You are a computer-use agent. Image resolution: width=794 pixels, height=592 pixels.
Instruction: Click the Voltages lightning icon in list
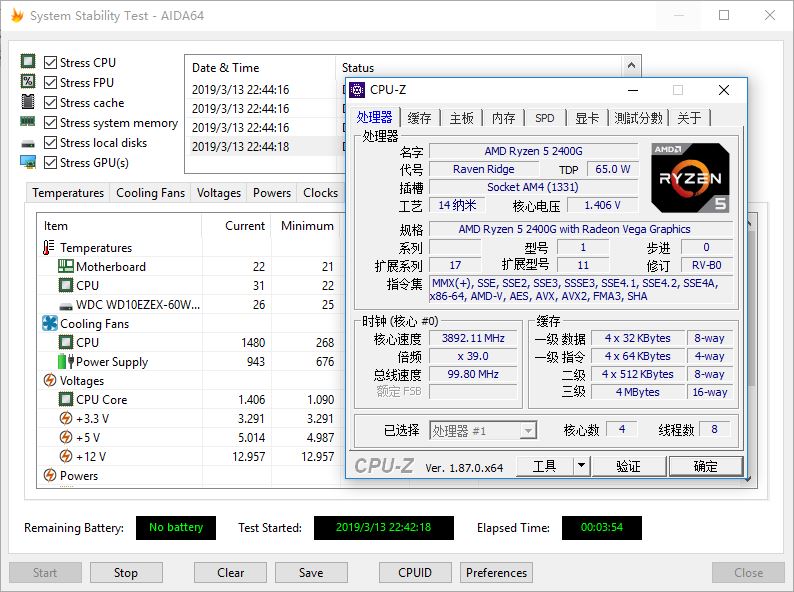point(50,381)
